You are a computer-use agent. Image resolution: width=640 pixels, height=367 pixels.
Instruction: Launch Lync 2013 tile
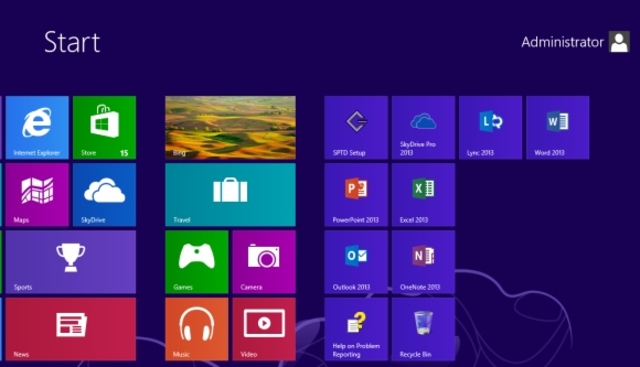(490, 127)
